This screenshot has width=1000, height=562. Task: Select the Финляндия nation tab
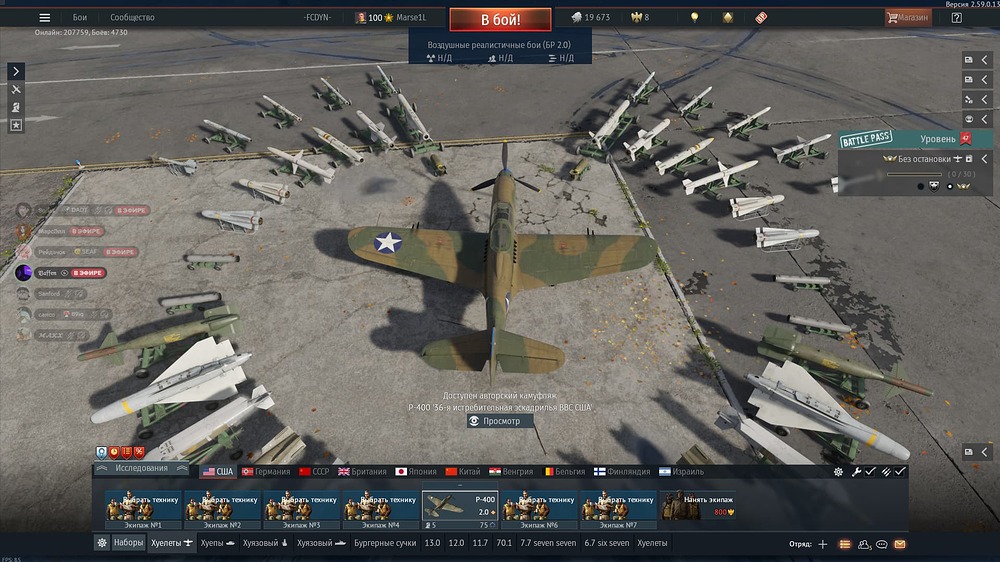tap(622, 472)
